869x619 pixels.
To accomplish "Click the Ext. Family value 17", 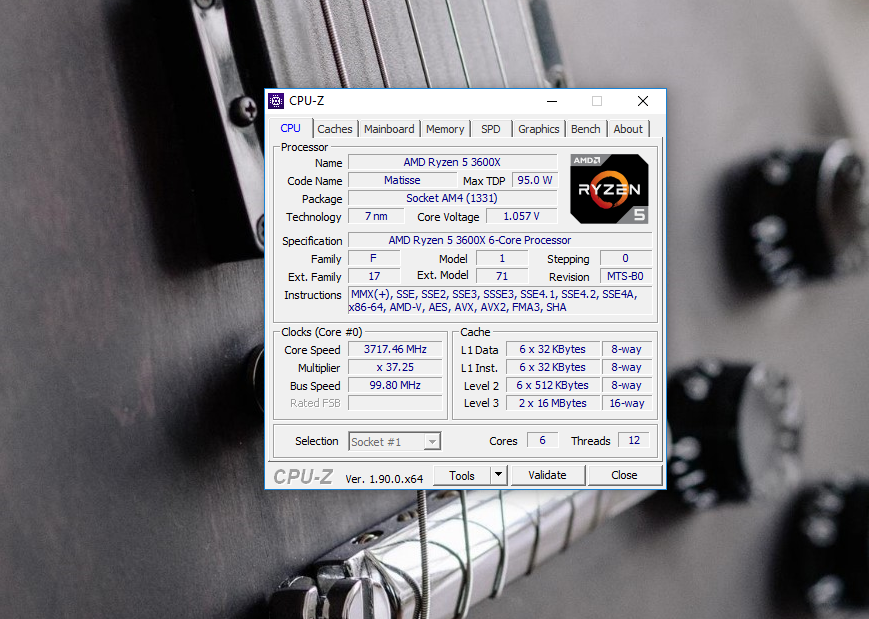I will 374,276.
